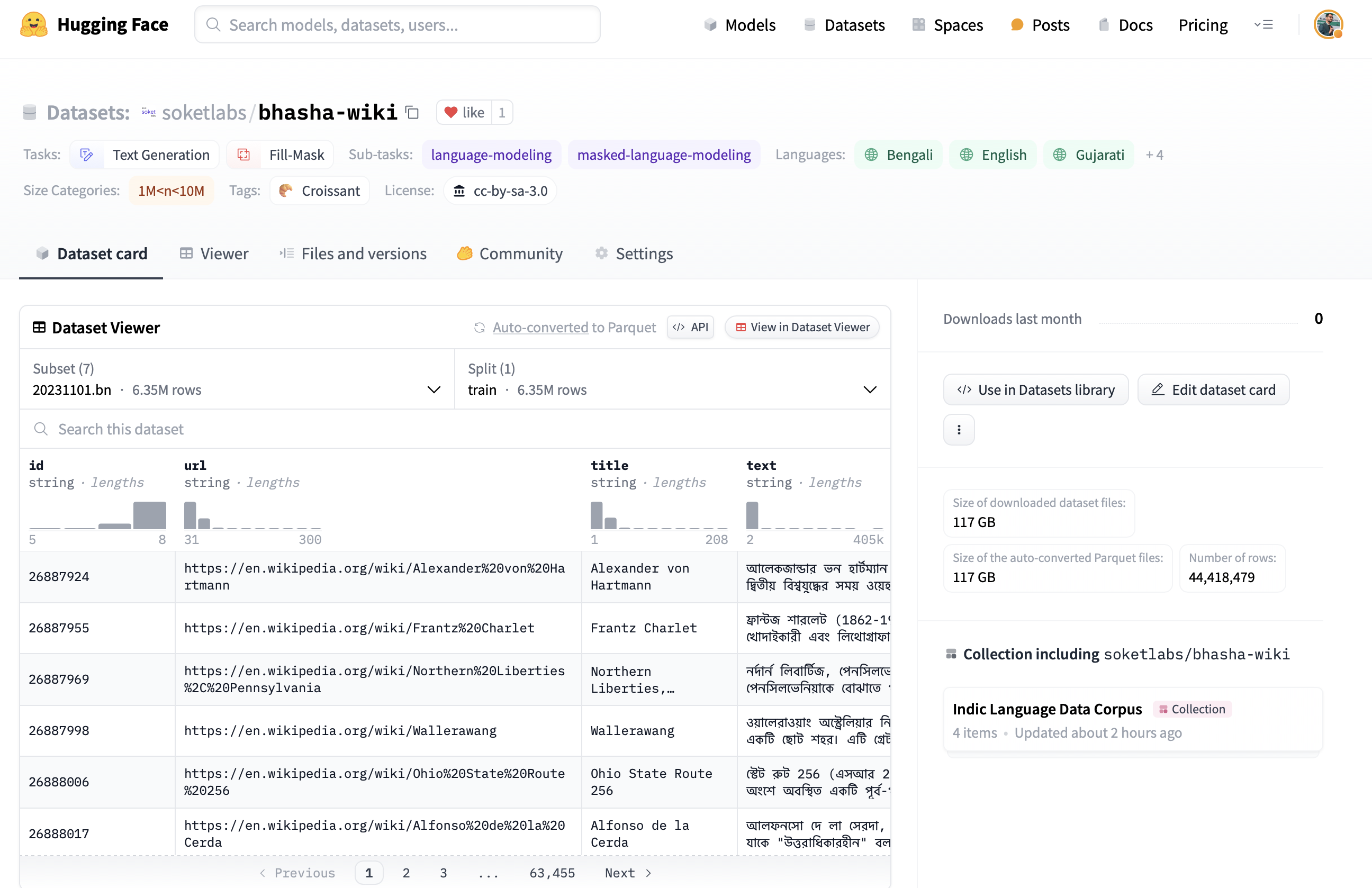Focus the Search models, datasets, users field
This screenshot has height=888, width=1372.
397,25
